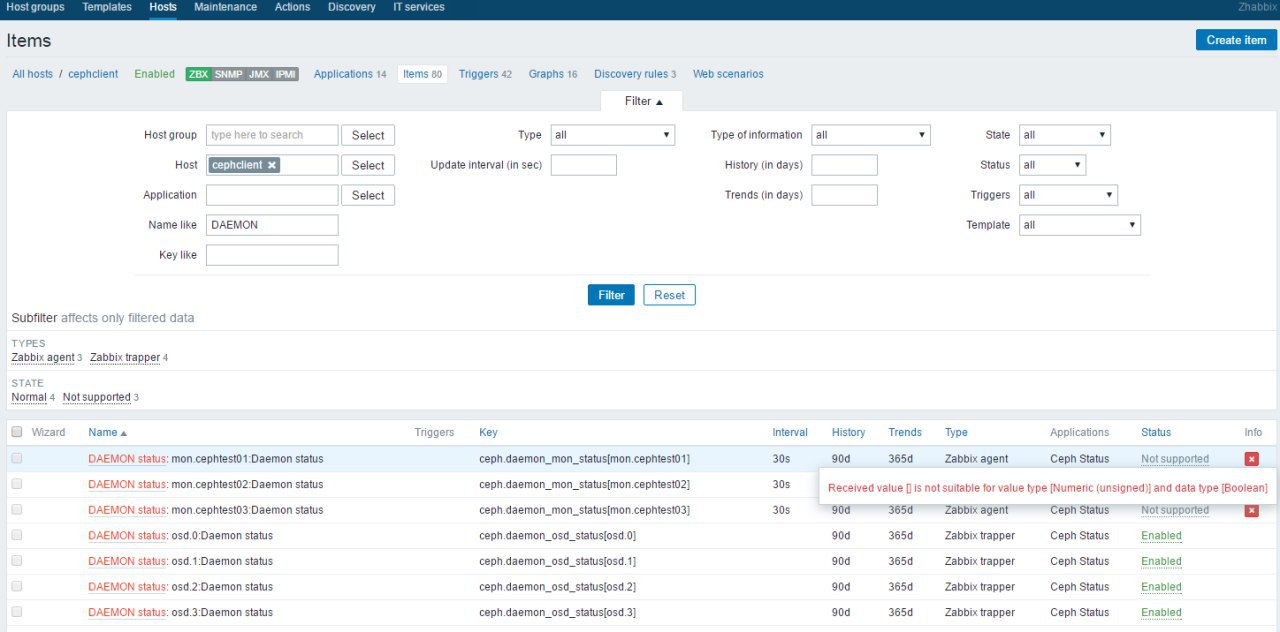Image resolution: width=1280 pixels, height=632 pixels.
Task: Open the Maintenance menu
Action: coord(225,7)
